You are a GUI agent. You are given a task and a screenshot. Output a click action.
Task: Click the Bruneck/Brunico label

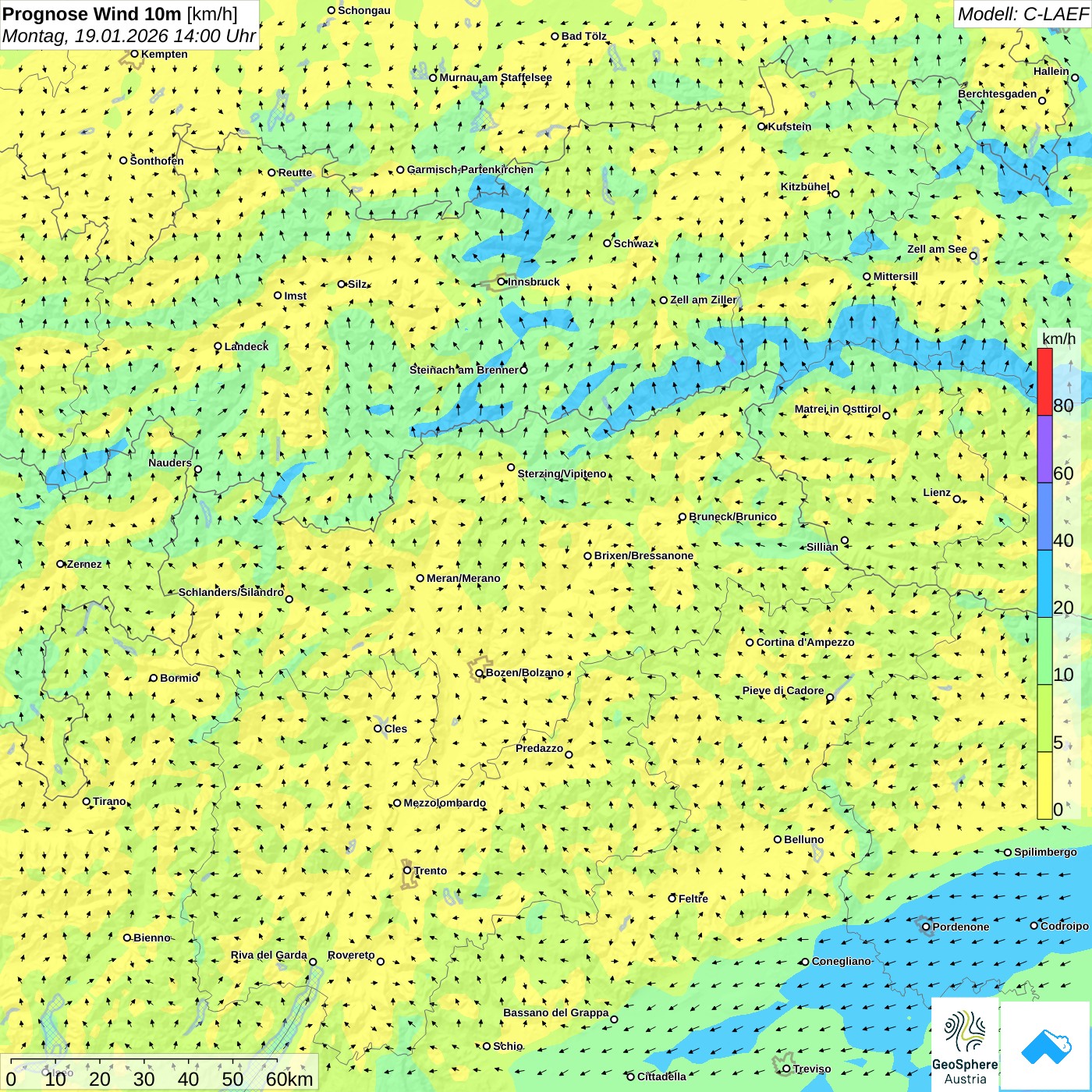(x=732, y=516)
